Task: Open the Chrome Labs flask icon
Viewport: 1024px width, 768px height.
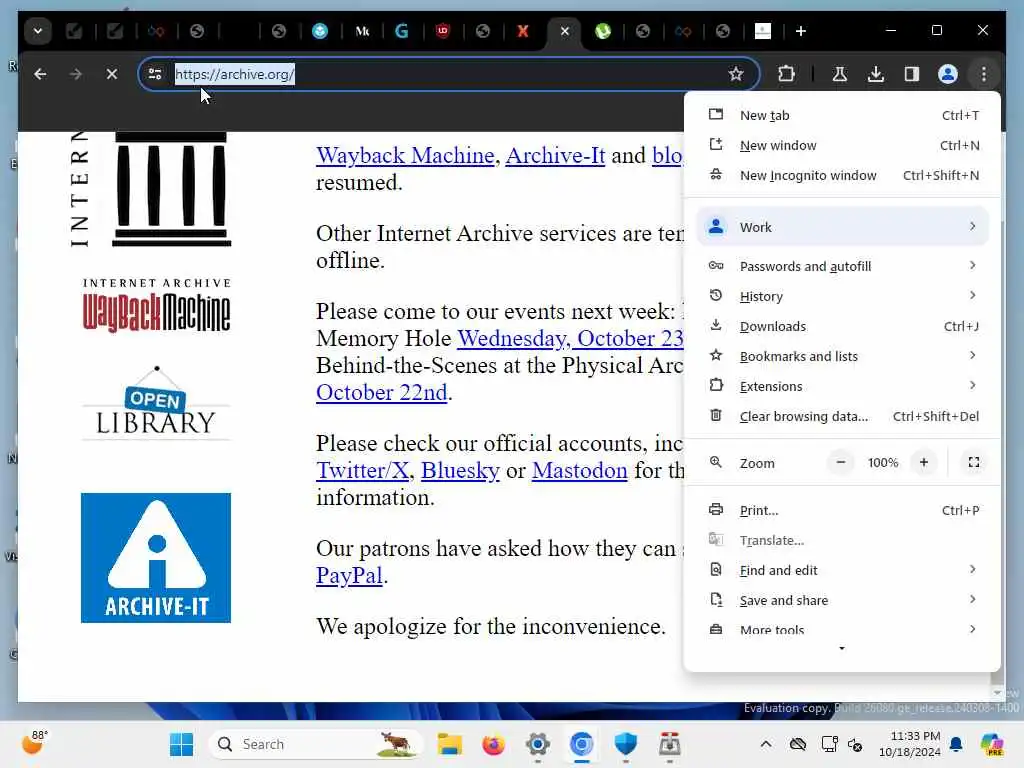Action: [840, 74]
